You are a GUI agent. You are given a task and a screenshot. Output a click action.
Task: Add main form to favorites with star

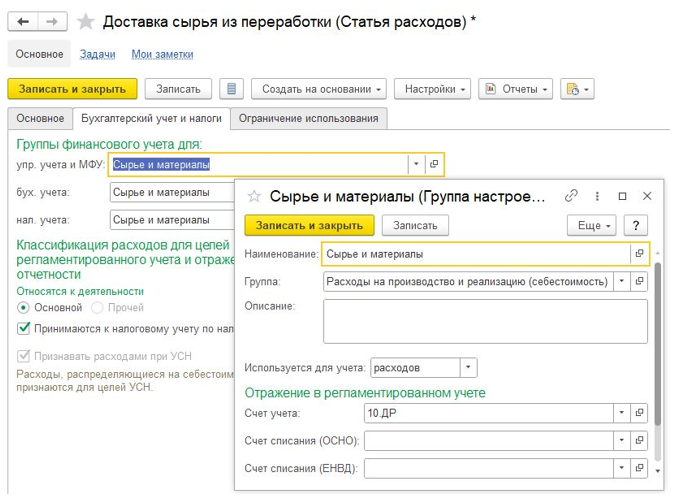(x=86, y=22)
